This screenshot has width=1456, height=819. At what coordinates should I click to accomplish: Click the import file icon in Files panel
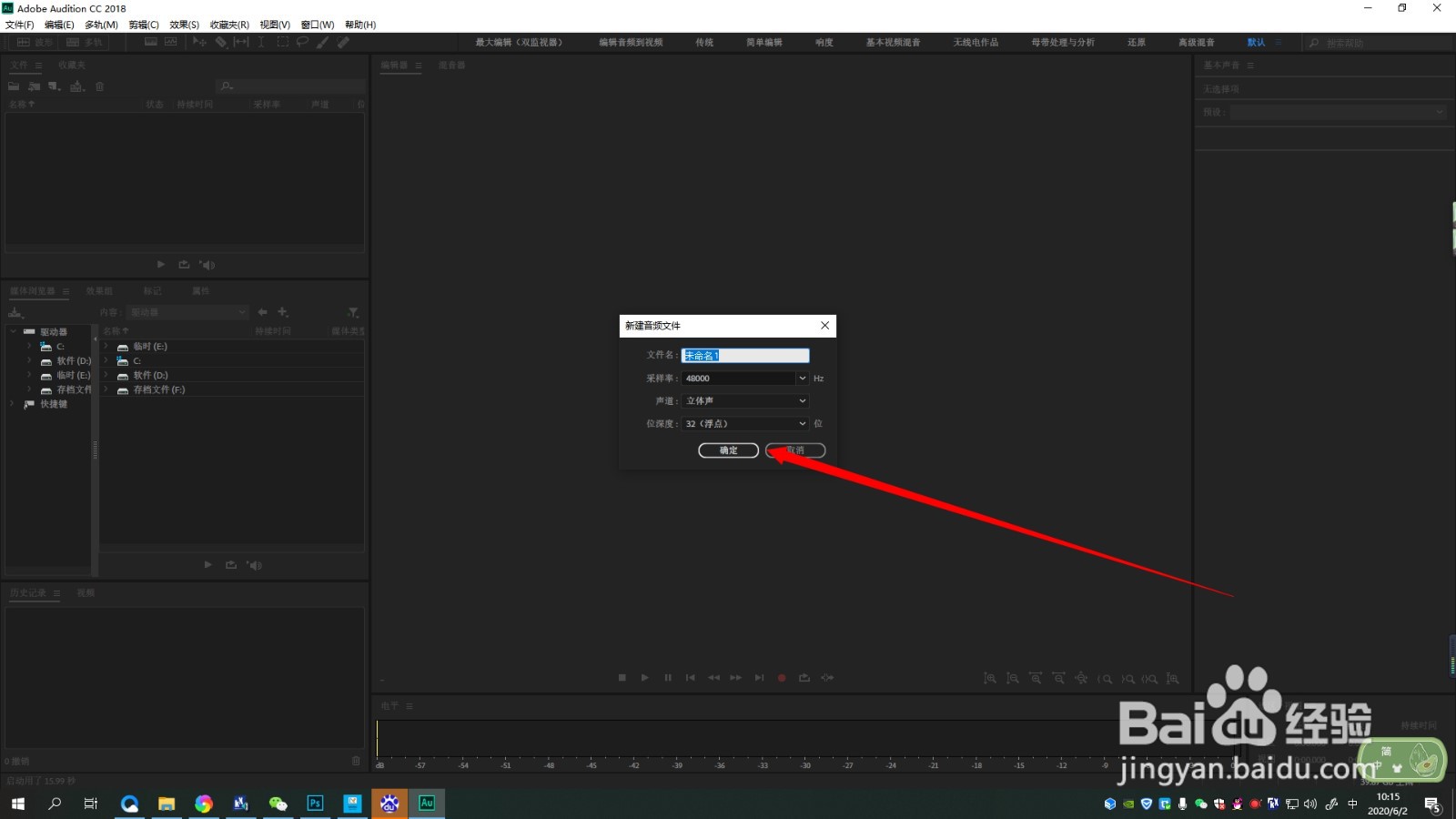34,86
